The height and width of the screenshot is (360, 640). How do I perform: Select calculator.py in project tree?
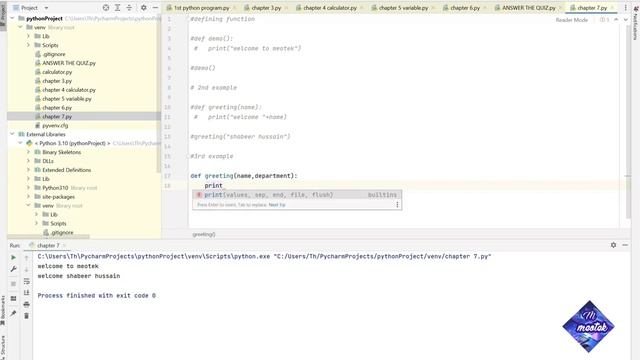tap(57, 72)
